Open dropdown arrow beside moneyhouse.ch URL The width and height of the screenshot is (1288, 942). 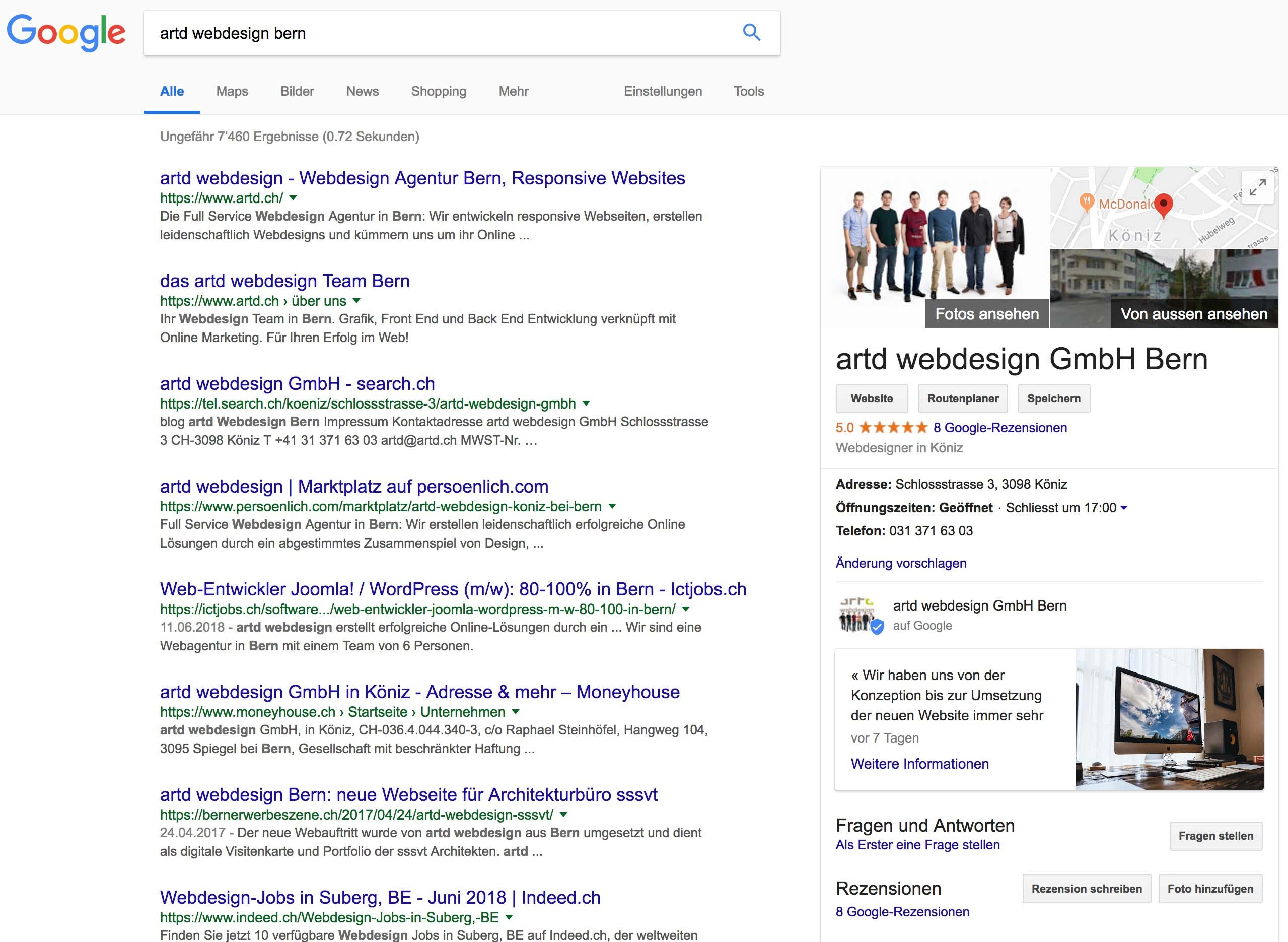(x=515, y=712)
